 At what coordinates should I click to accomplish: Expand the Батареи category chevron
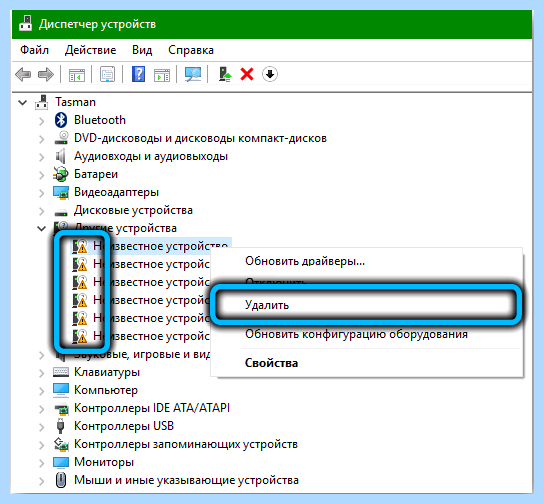tap(42, 175)
